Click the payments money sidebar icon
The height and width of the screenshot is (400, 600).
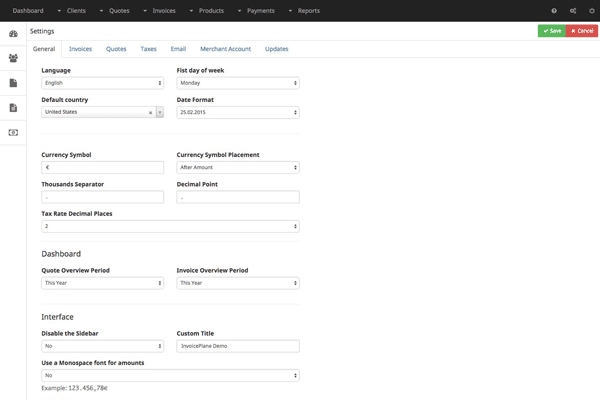13,132
